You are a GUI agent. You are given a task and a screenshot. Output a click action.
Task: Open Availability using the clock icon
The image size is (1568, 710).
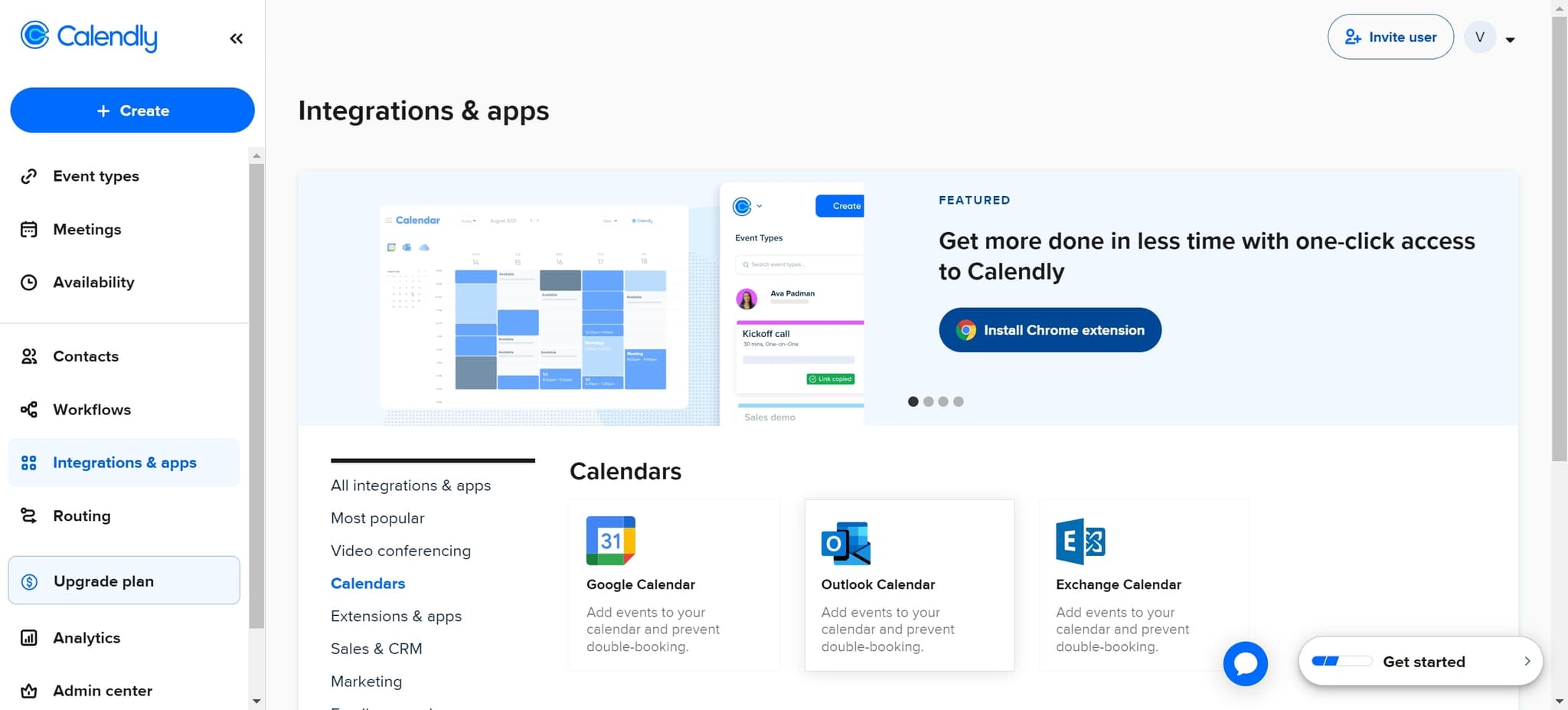click(28, 282)
